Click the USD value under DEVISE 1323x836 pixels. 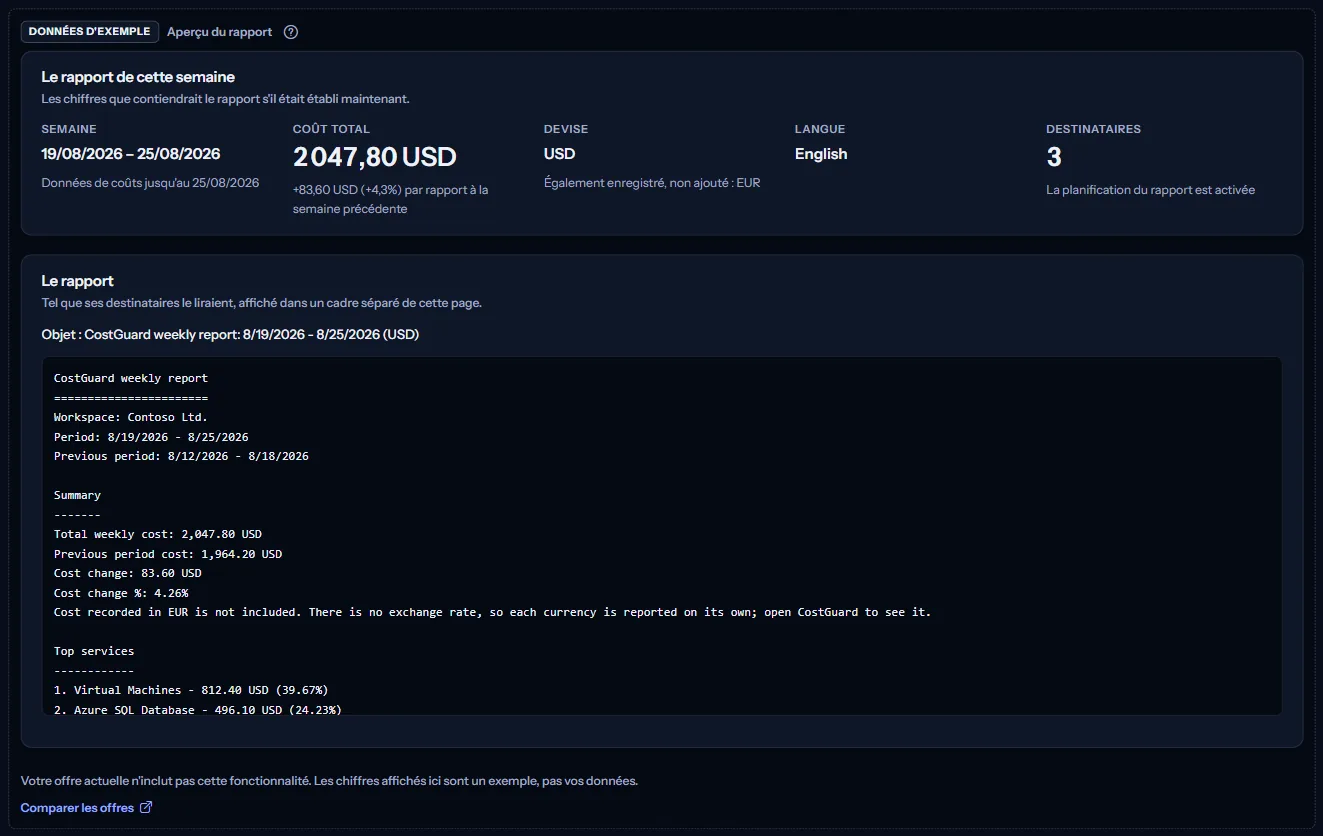559,154
